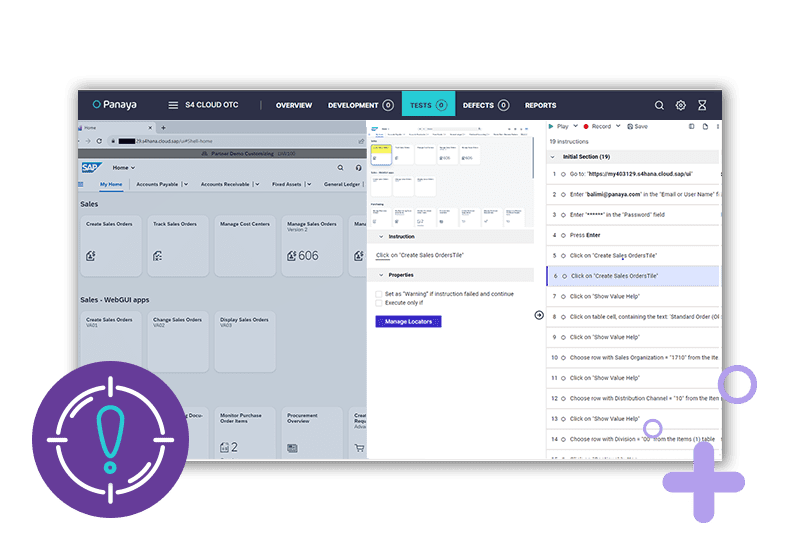This screenshot has width=800, height=550.
Task: Click the lock icon in address bar
Action: coord(113,141)
